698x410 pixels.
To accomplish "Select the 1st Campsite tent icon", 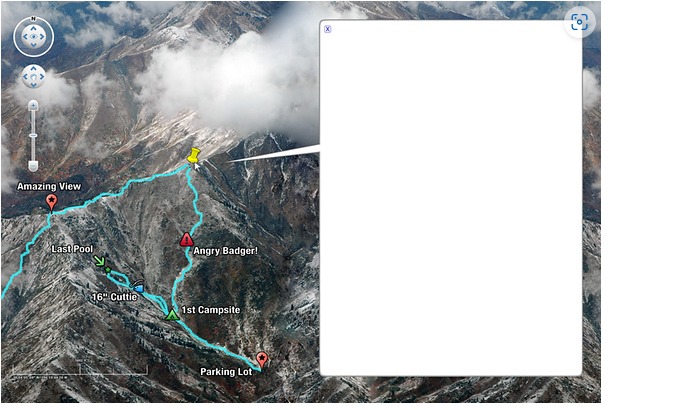I will [x=172, y=314].
